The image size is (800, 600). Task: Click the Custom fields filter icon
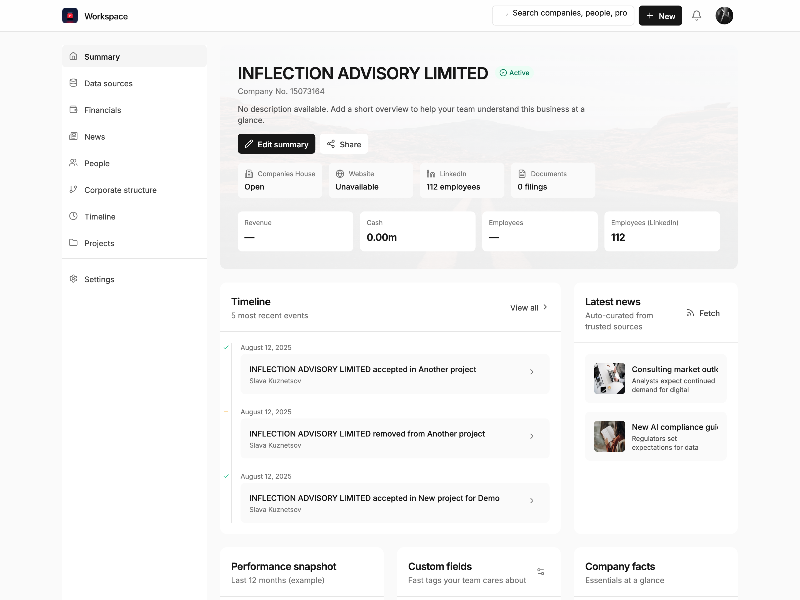541,572
